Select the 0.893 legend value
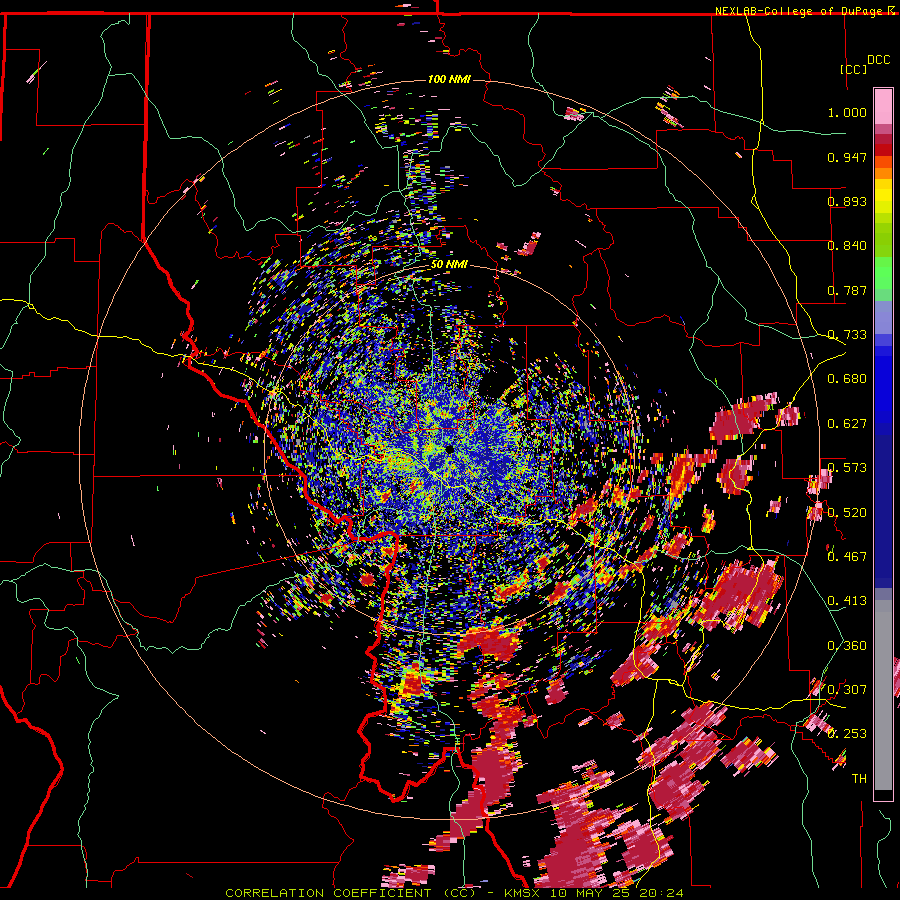 pos(847,201)
